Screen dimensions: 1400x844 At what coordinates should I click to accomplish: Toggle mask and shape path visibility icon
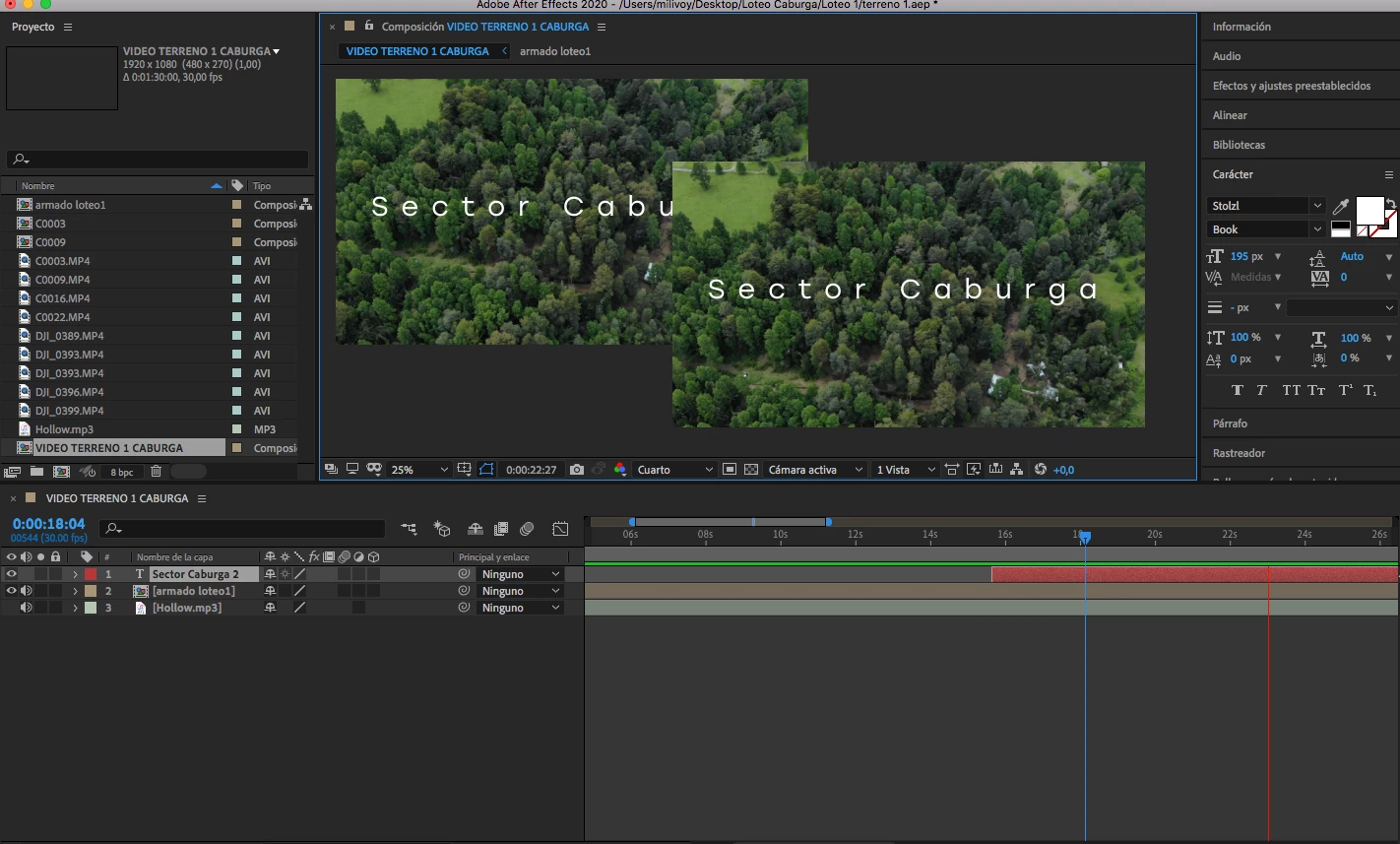pyautogui.click(x=486, y=470)
